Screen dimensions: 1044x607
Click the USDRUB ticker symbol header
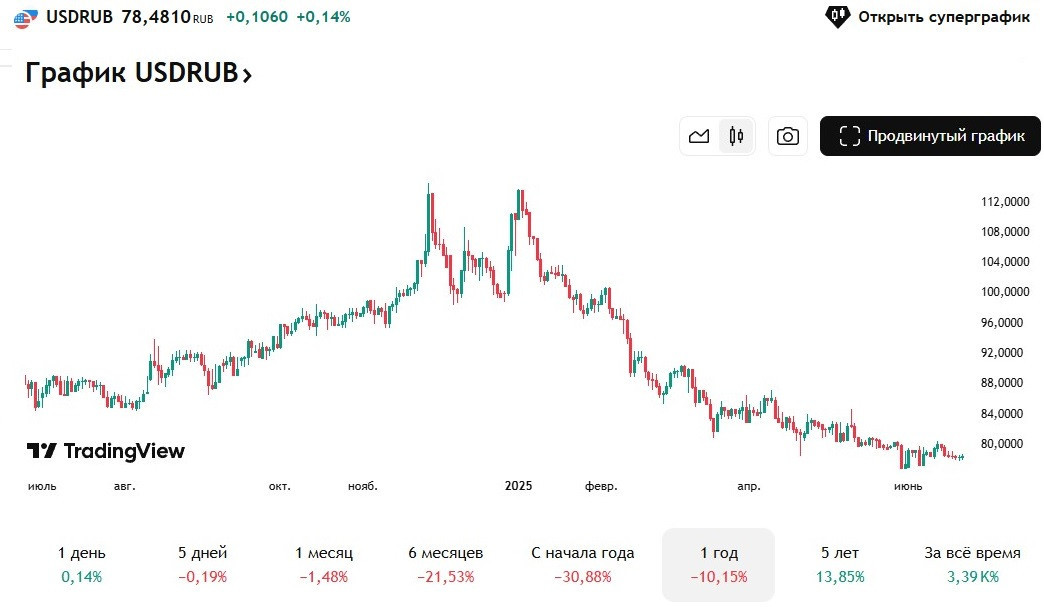click(79, 17)
